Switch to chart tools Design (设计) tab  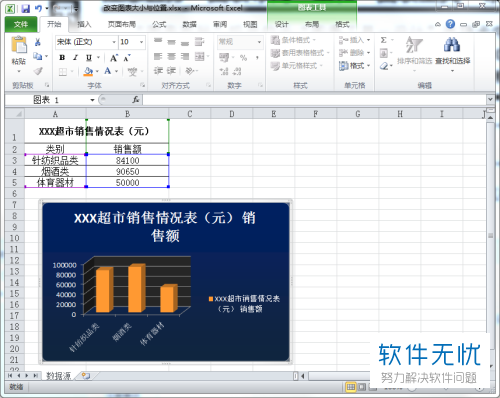282,24
